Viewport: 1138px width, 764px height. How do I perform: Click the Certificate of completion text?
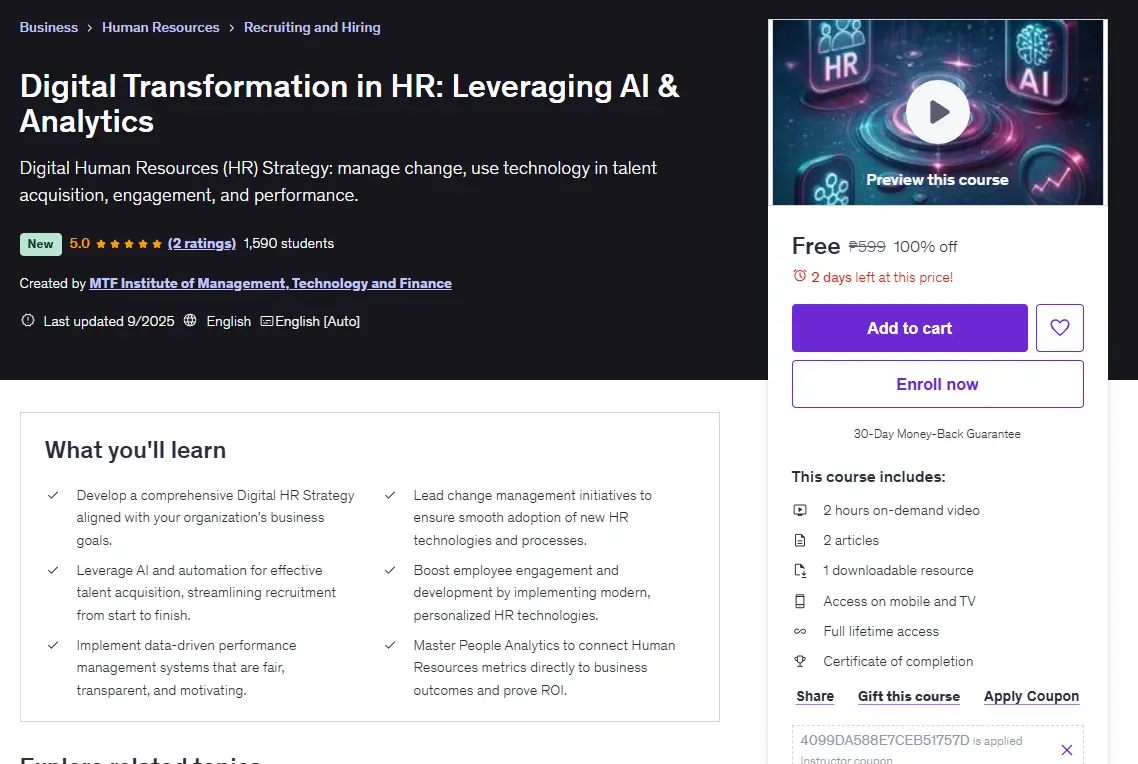pos(898,661)
